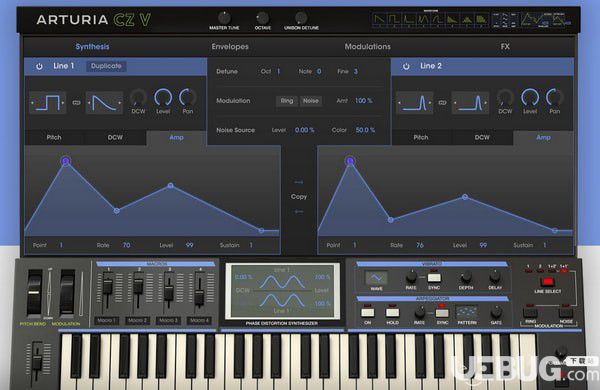Open Line 1 second waveform selector (sawtooth)
This screenshot has height=390, width=600.
click(104, 103)
